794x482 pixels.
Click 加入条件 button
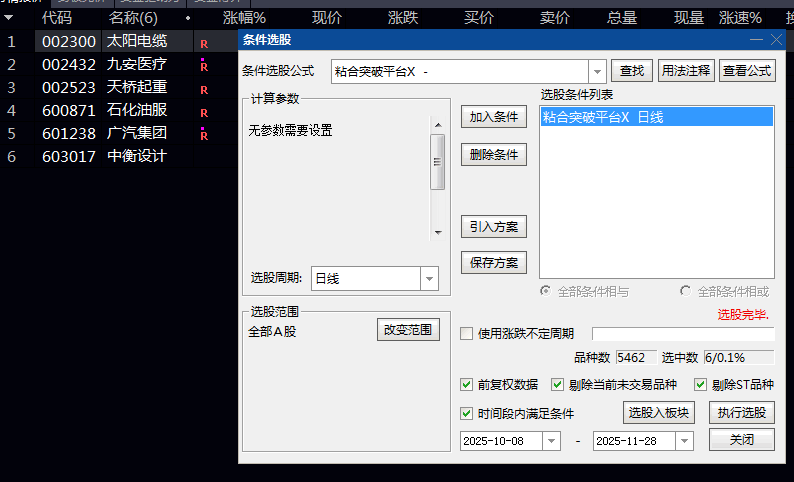494,117
